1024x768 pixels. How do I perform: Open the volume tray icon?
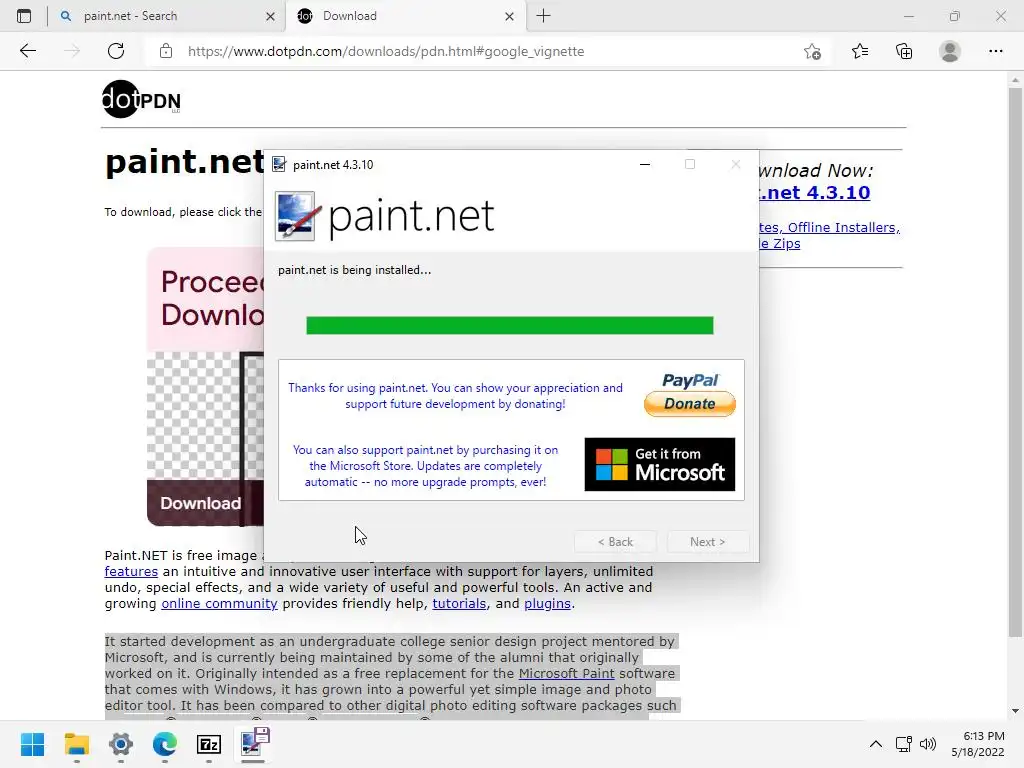(x=927, y=744)
